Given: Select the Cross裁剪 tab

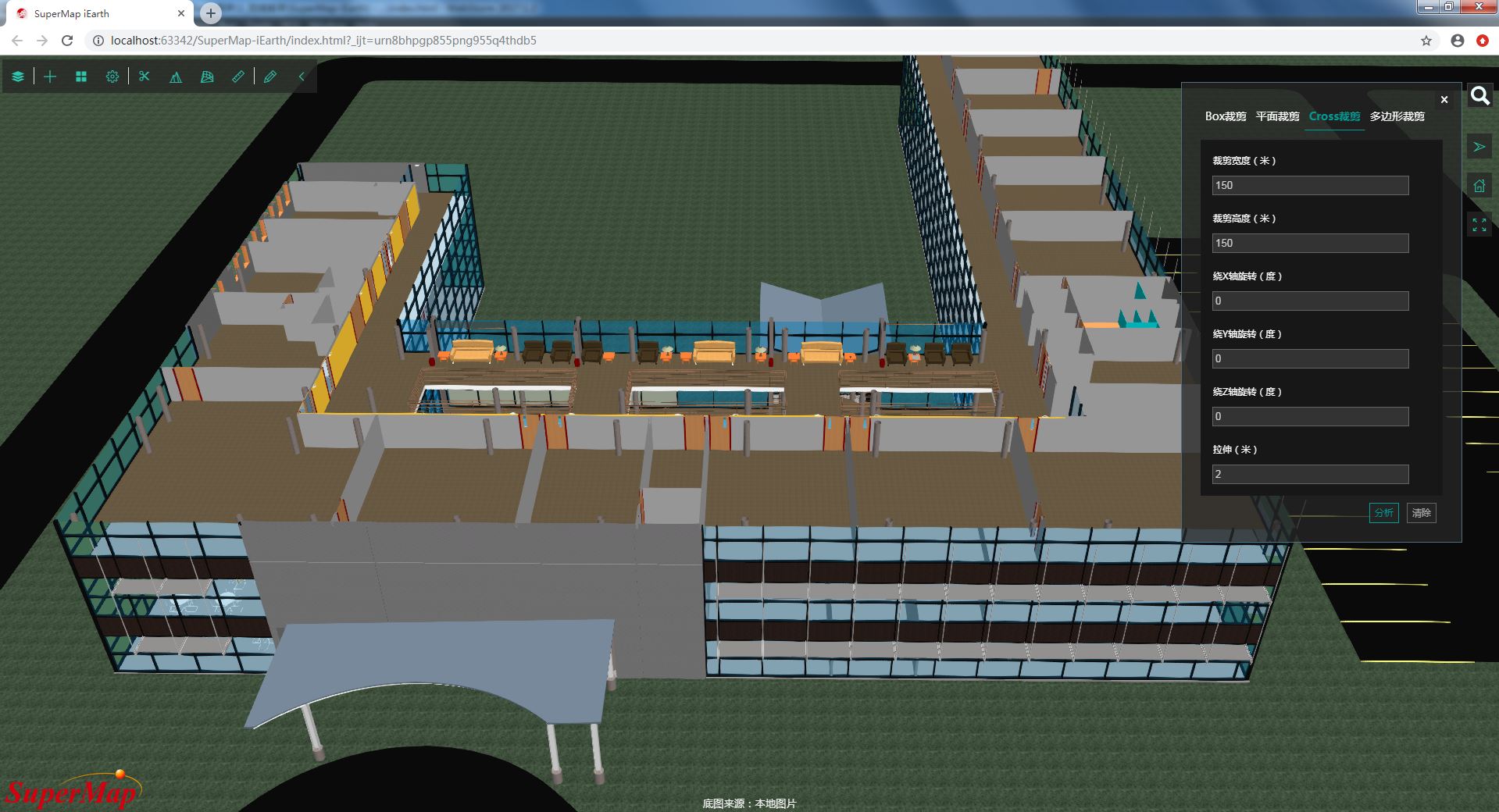Looking at the screenshot, I should (x=1334, y=116).
